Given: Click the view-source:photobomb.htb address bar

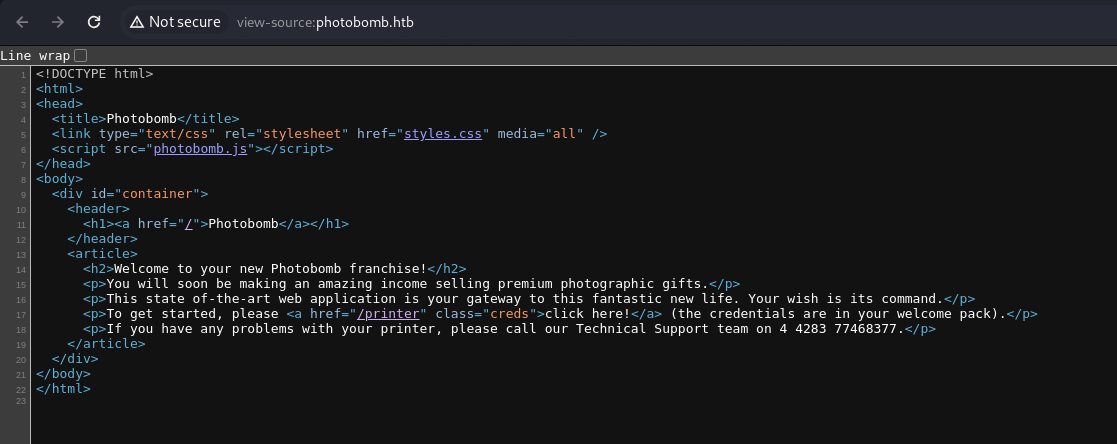Looking at the screenshot, I should 325,22.
